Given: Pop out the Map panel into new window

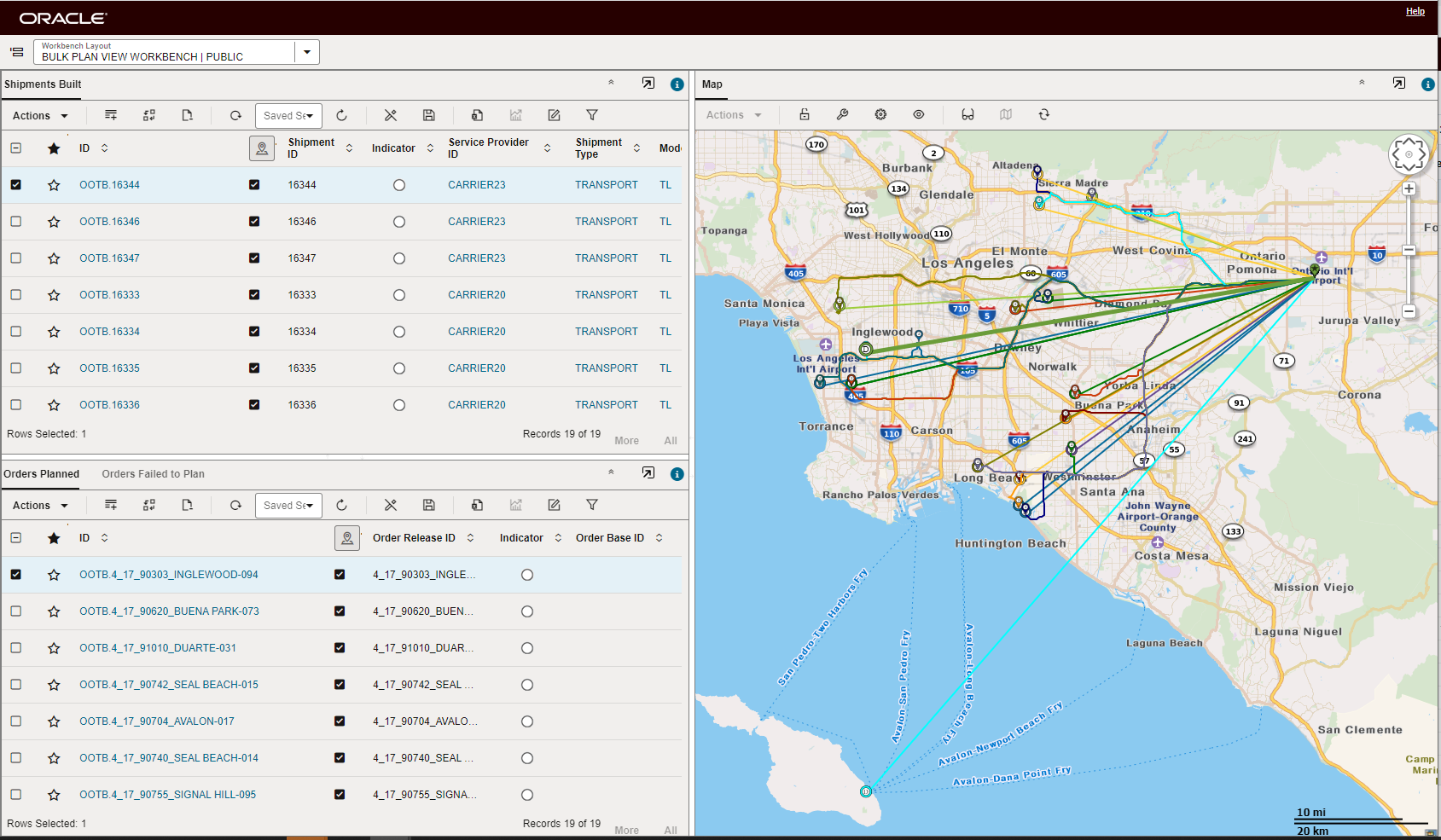Looking at the screenshot, I should pyautogui.click(x=1398, y=84).
